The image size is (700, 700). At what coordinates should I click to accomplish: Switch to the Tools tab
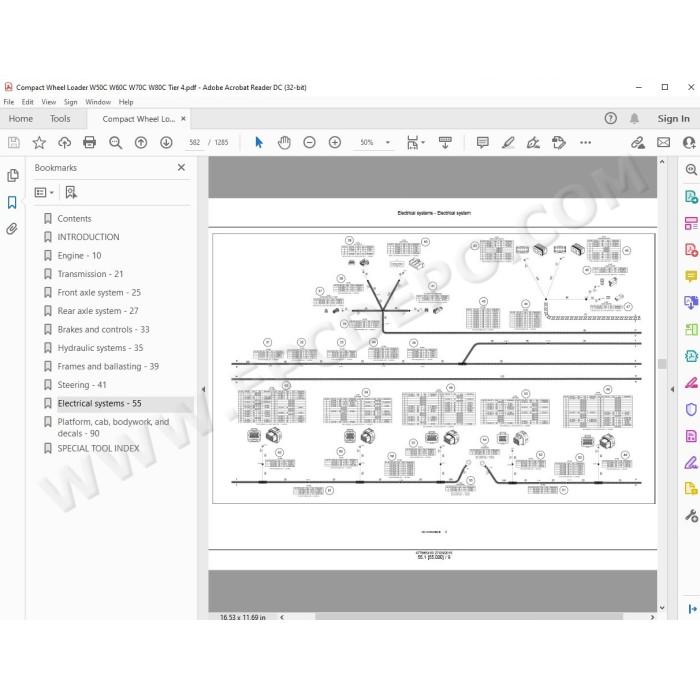click(x=60, y=119)
